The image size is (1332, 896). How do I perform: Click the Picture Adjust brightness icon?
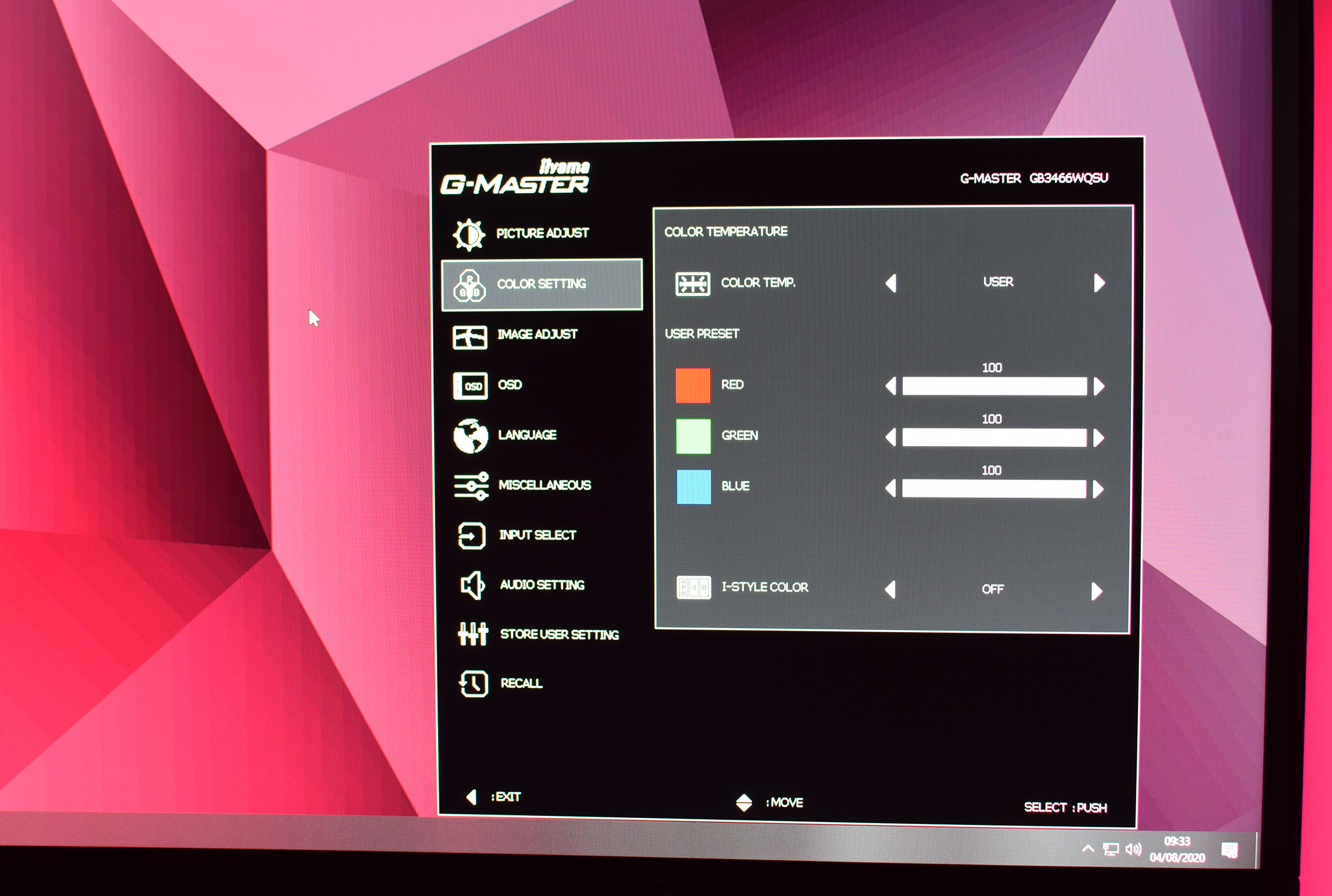coord(469,234)
